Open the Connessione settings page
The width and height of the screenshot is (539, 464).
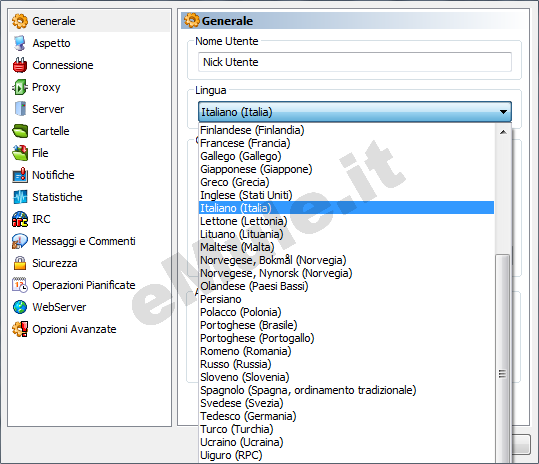click(63, 65)
